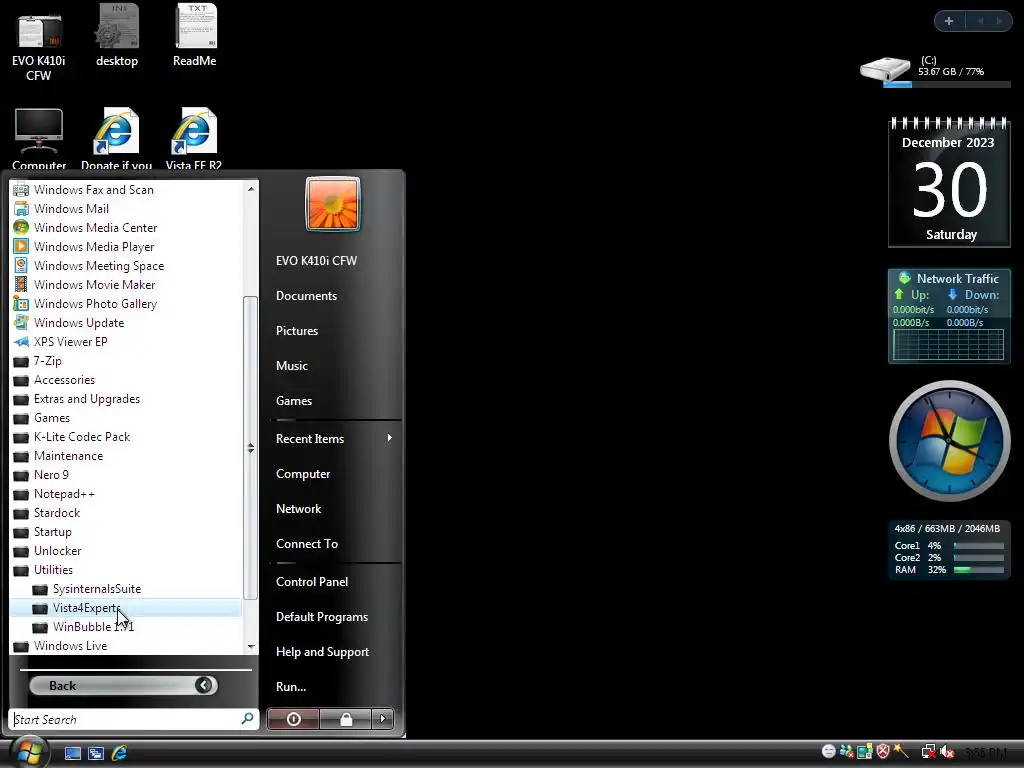Select the desktop INI file icon
Image resolution: width=1024 pixels, height=768 pixels.
click(x=117, y=36)
